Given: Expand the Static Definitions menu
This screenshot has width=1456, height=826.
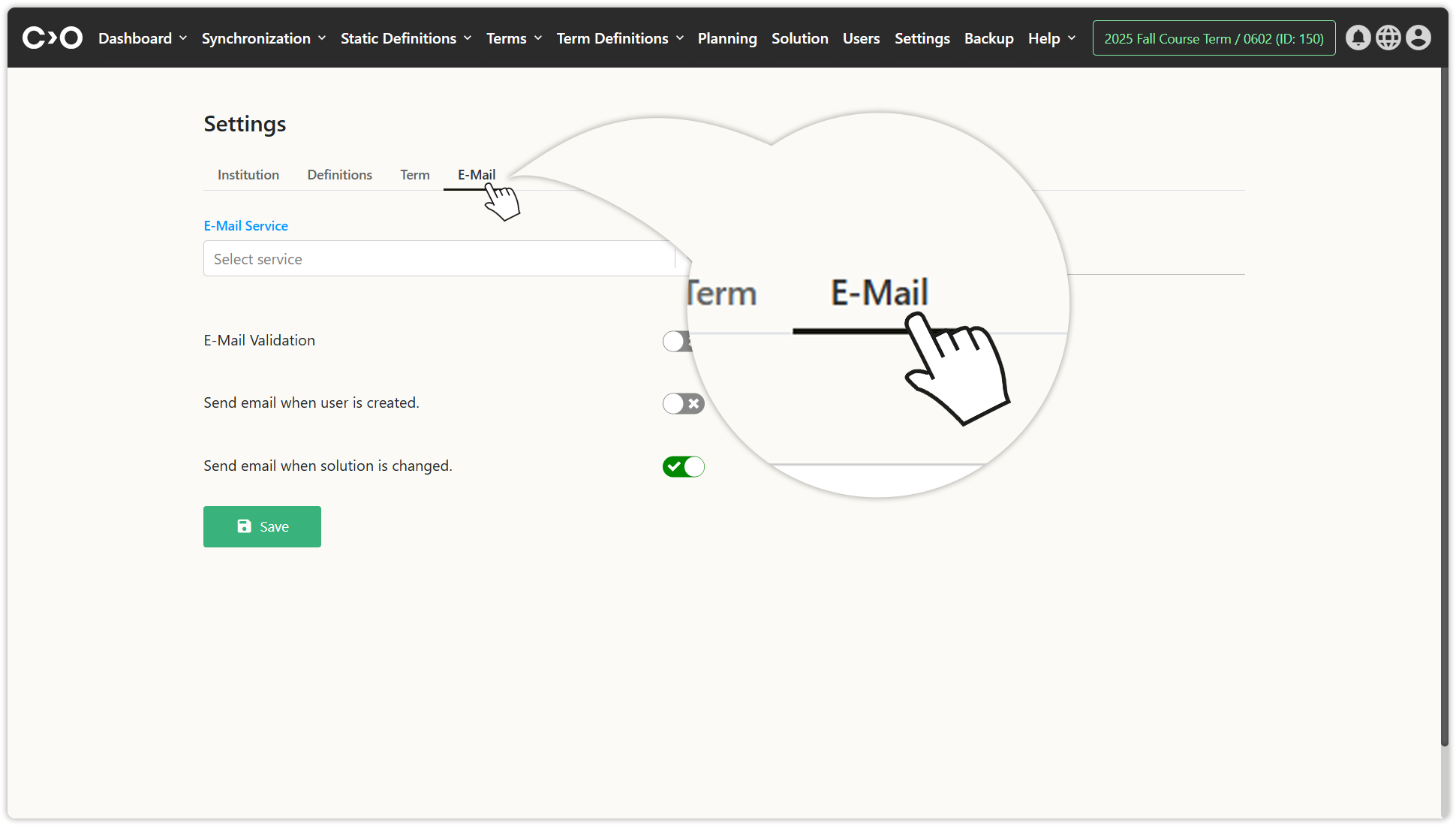Looking at the screenshot, I should (405, 38).
